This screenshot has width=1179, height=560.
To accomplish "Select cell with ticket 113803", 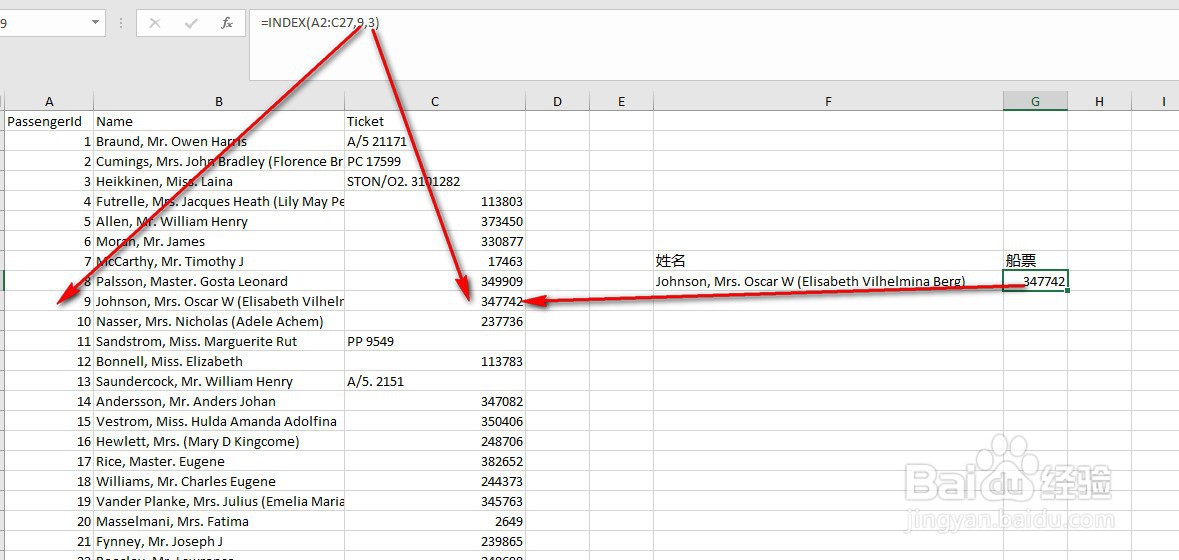I will point(435,201).
